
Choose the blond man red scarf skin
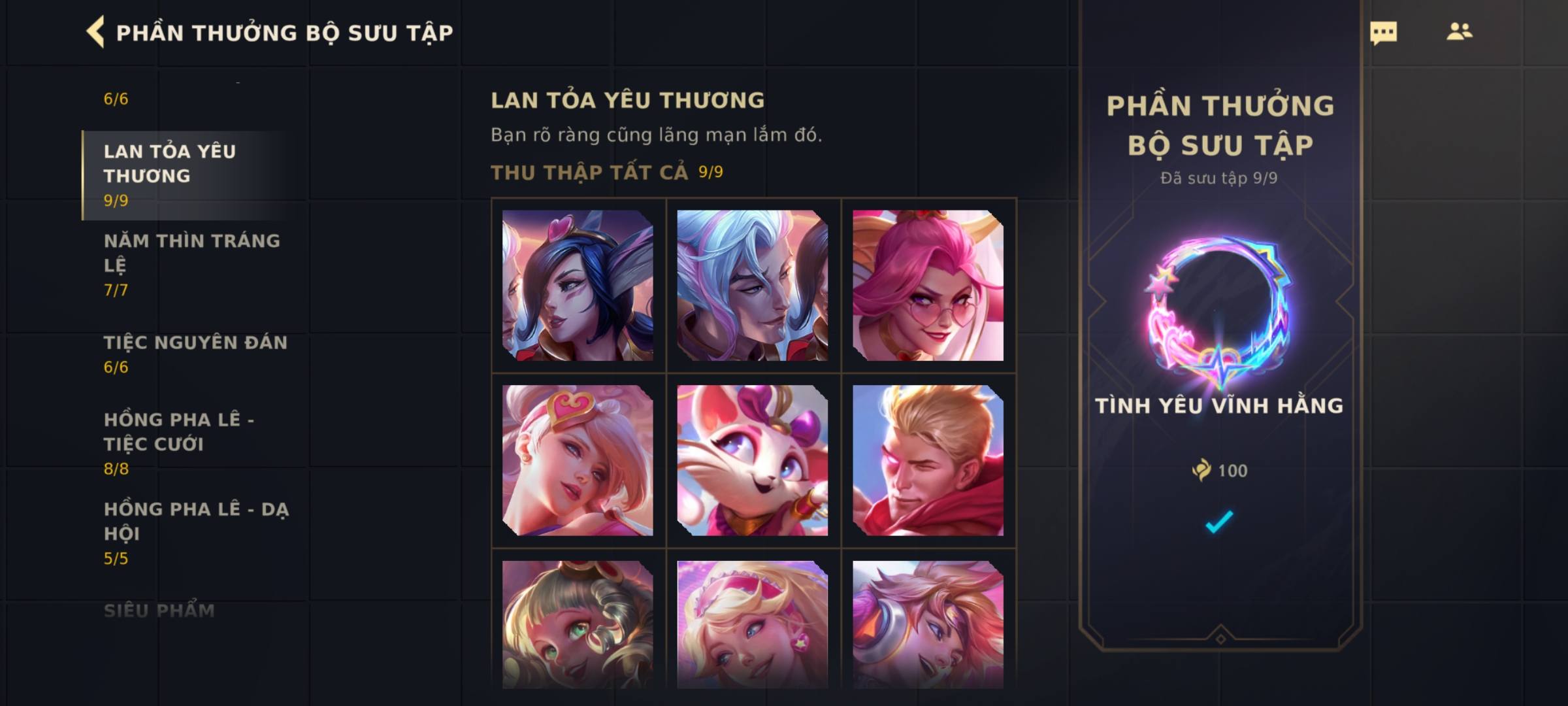[x=928, y=460]
